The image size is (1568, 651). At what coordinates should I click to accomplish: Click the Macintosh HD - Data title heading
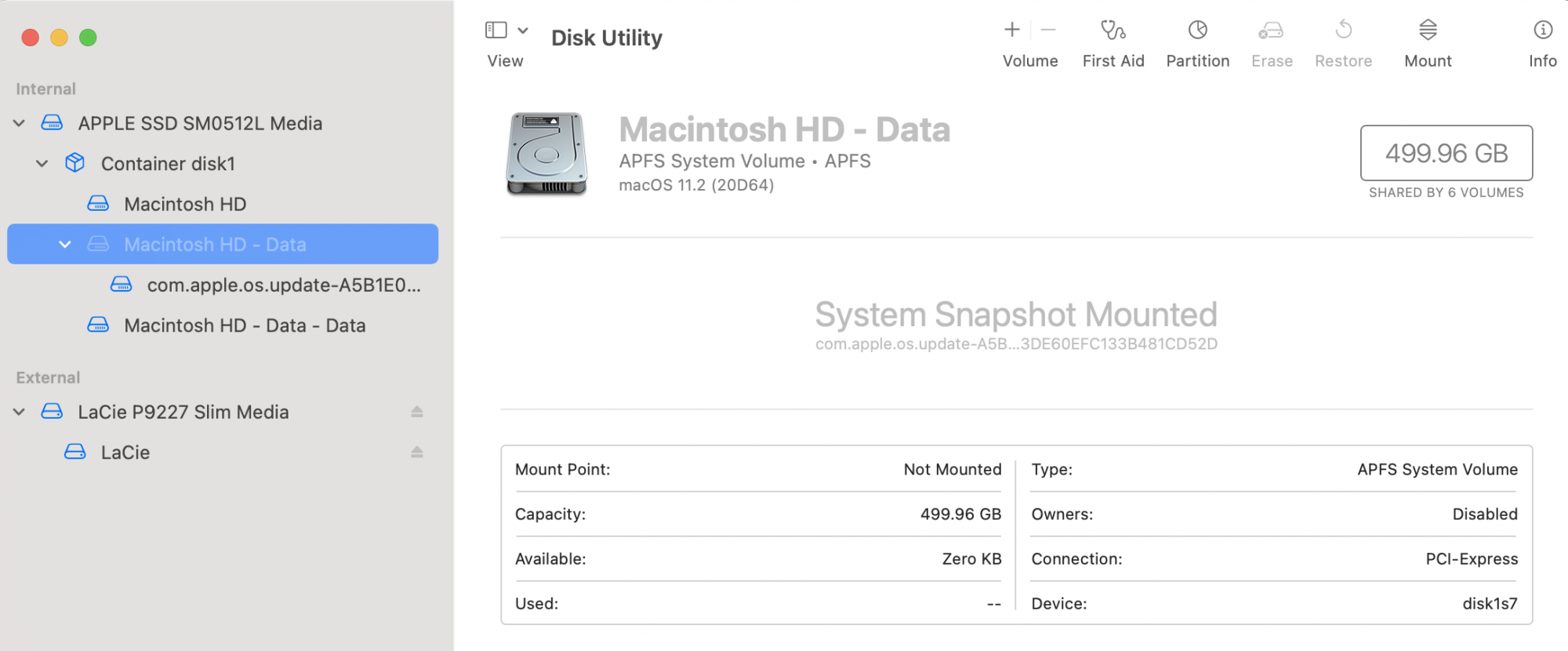tap(785, 129)
